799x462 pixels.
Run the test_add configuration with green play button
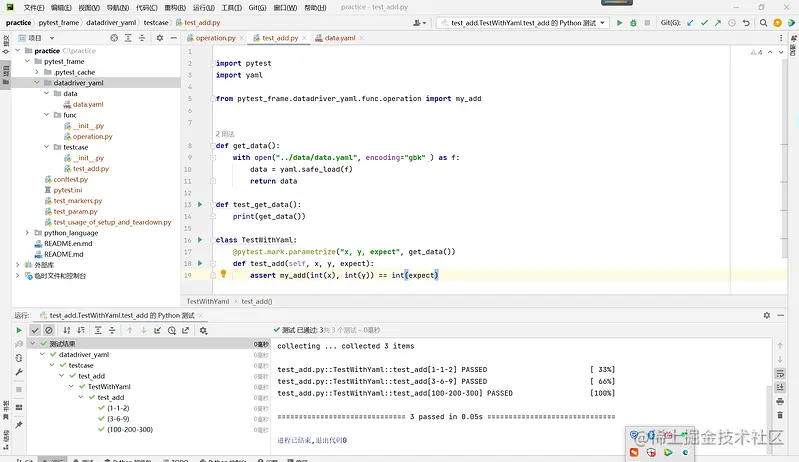[620, 23]
